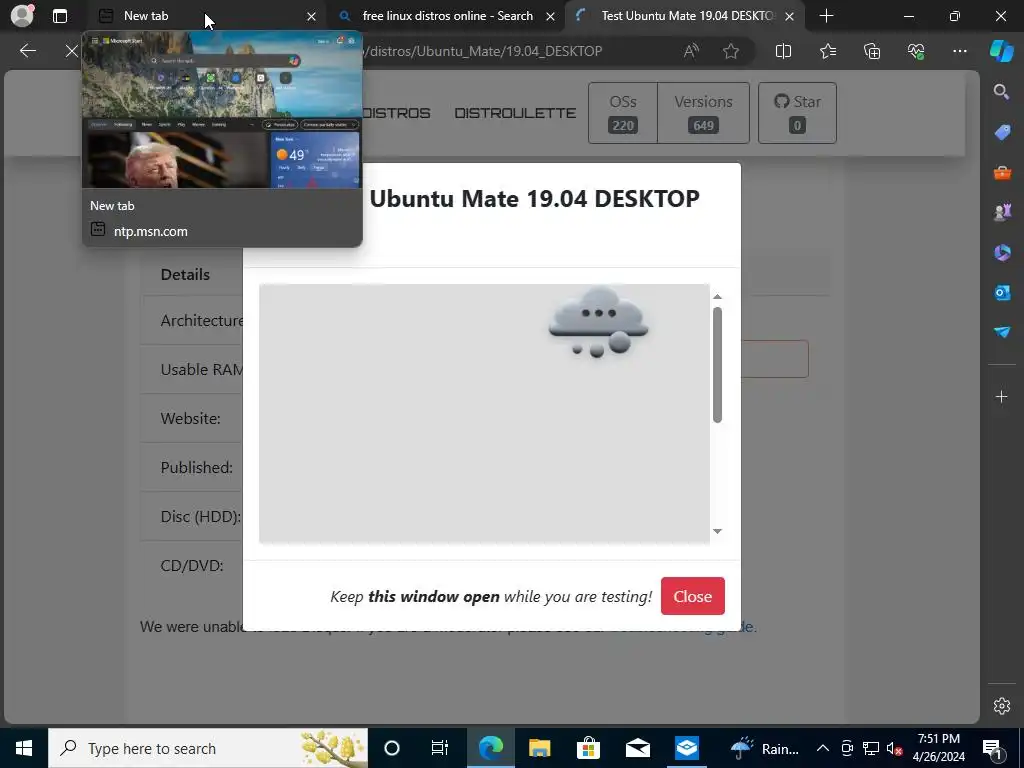This screenshot has height=768, width=1024.
Task: Click the dialog scrollbar thumb
Action: click(717, 365)
